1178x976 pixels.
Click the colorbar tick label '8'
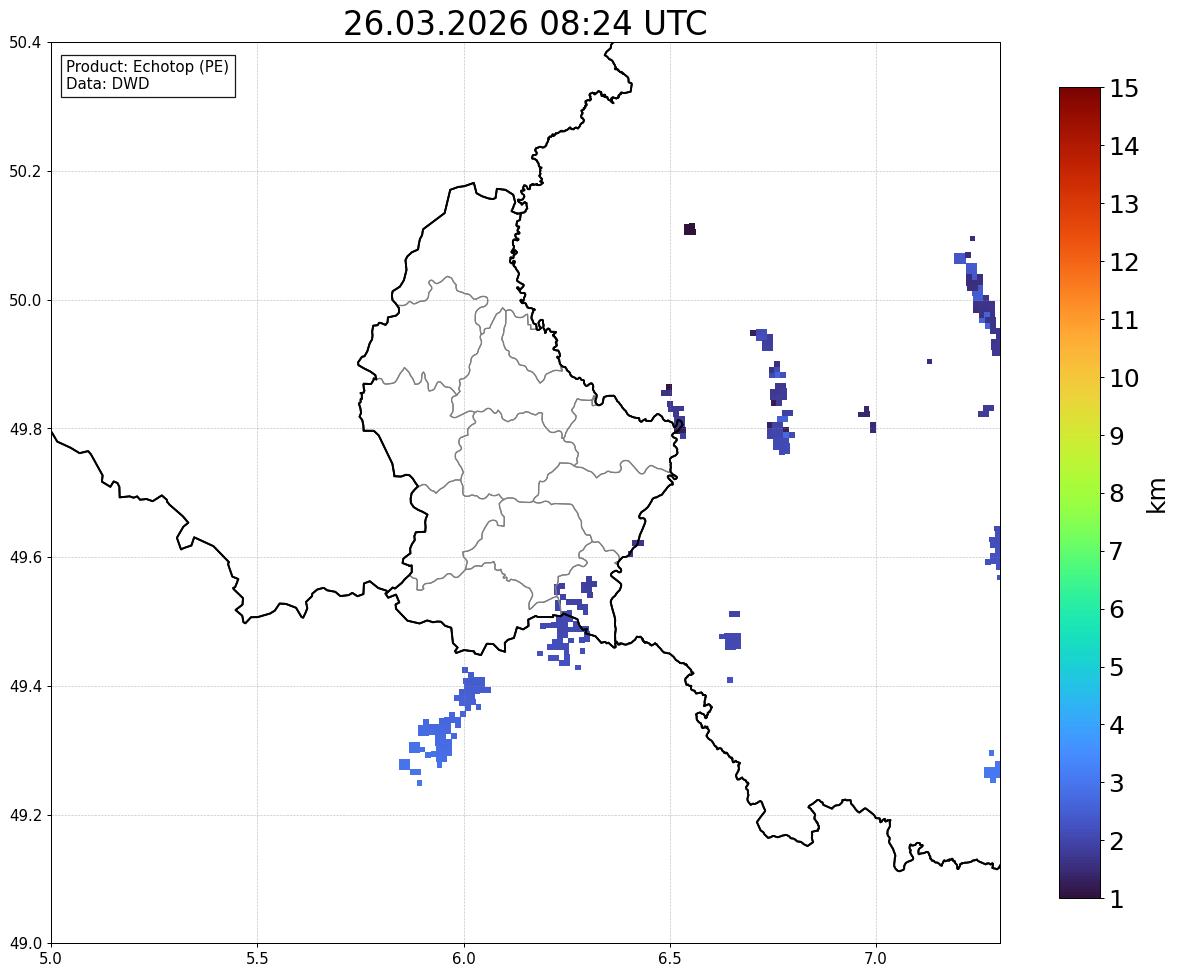click(x=1116, y=494)
